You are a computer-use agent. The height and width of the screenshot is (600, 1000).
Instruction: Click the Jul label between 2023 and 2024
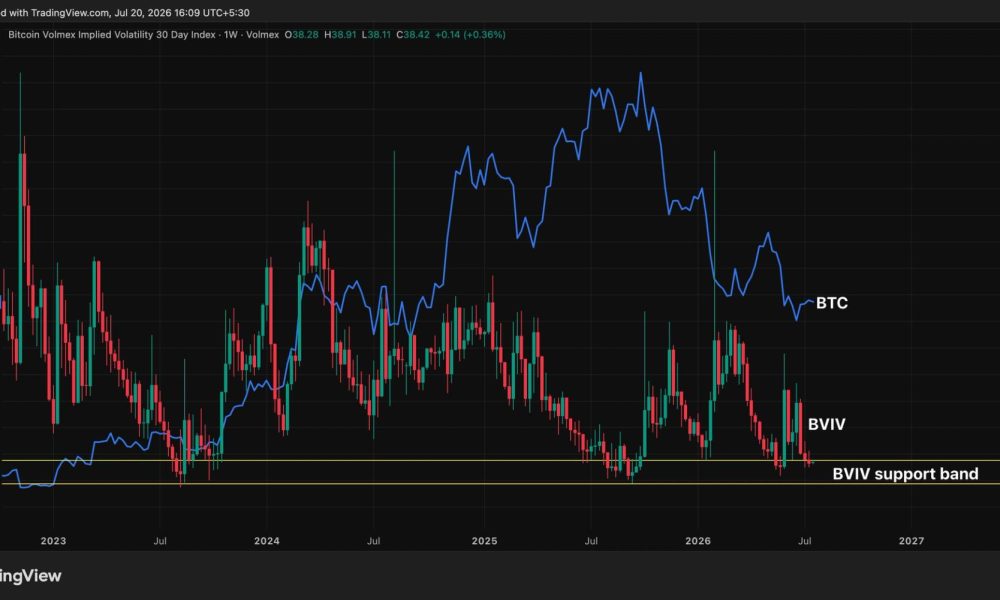point(160,541)
